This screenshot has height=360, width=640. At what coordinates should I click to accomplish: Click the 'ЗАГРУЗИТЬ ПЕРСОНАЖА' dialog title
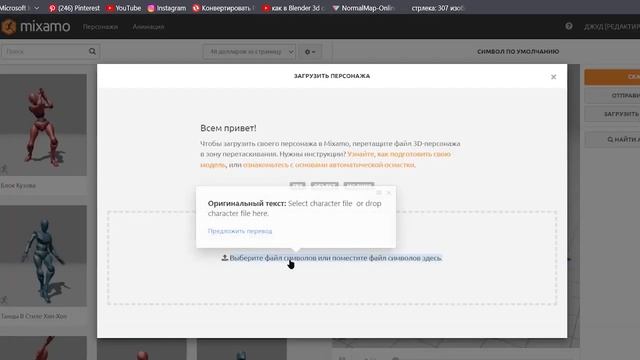[332, 76]
